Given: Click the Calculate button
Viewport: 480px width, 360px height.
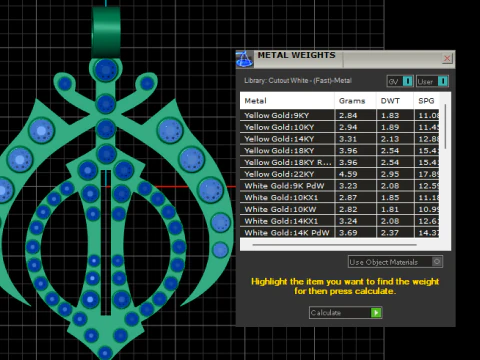Looking at the screenshot, I should 345,313.
